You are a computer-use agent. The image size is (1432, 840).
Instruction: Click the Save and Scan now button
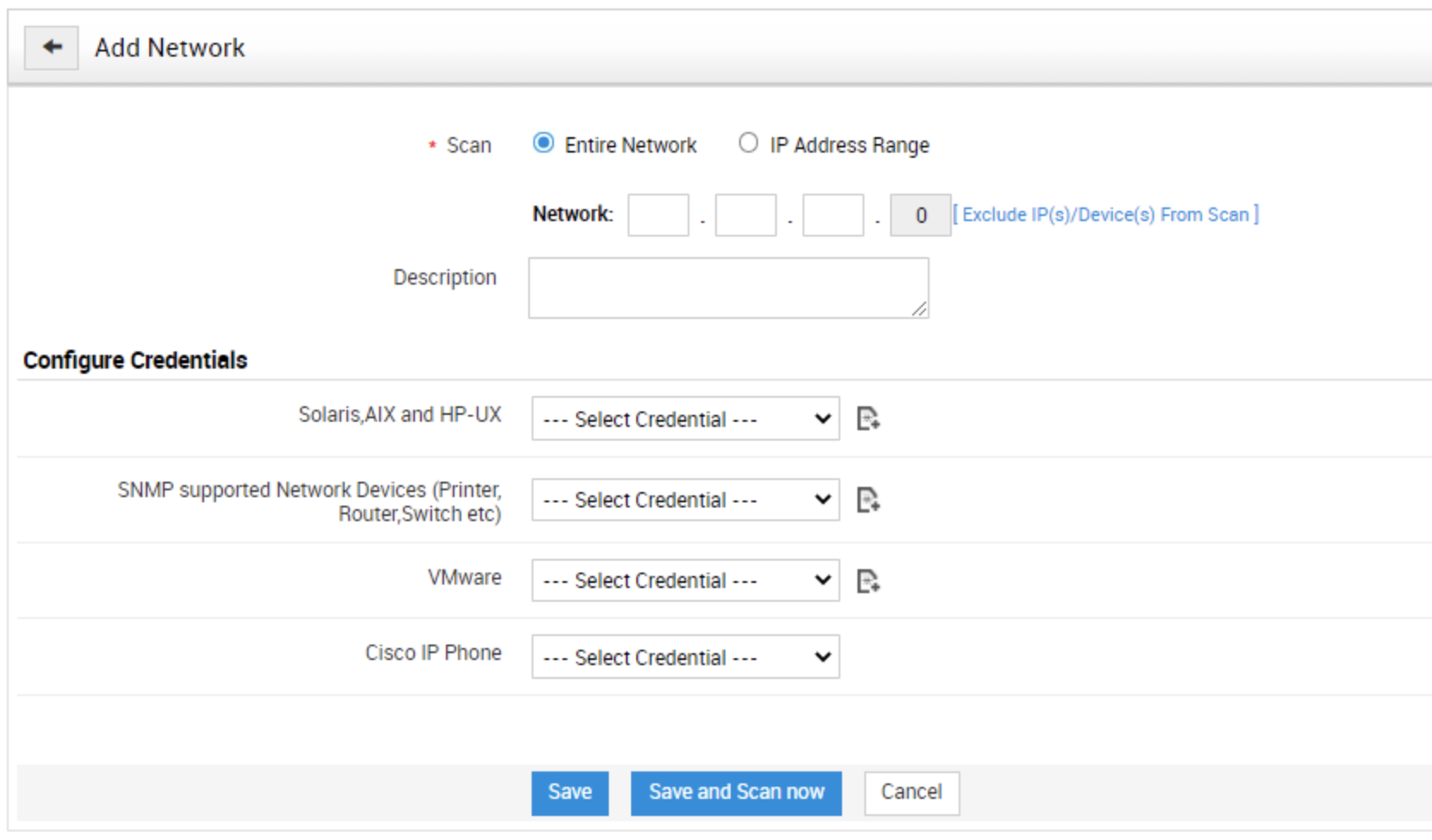point(736,792)
